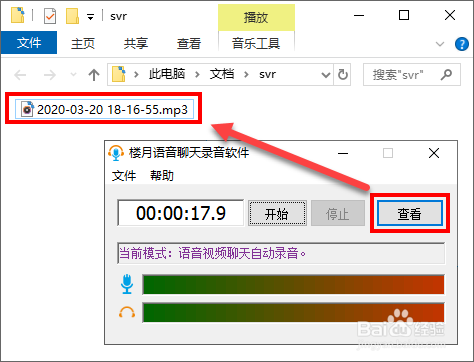Close the recorder software window
This screenshot has width=474, height=362.
pyautogui.click(x=434, y=153)
